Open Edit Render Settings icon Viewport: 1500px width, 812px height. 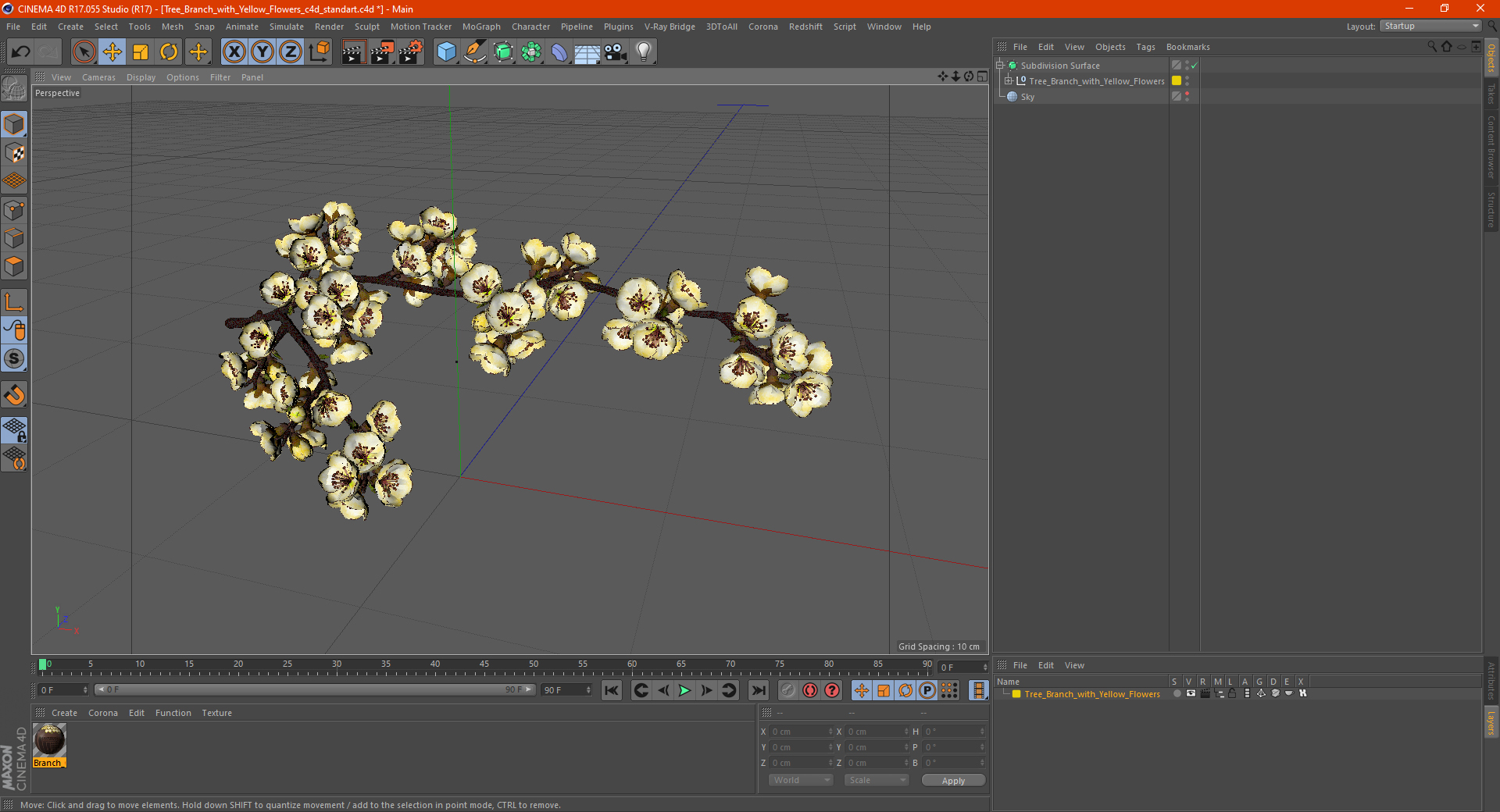tap(411, 52)
